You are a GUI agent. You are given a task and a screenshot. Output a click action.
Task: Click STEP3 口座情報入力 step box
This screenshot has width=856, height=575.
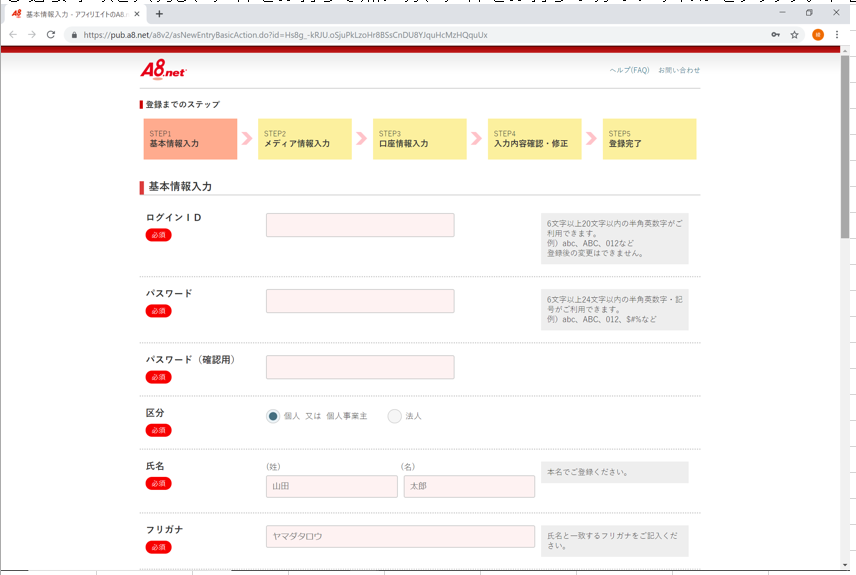pos(420,139)
